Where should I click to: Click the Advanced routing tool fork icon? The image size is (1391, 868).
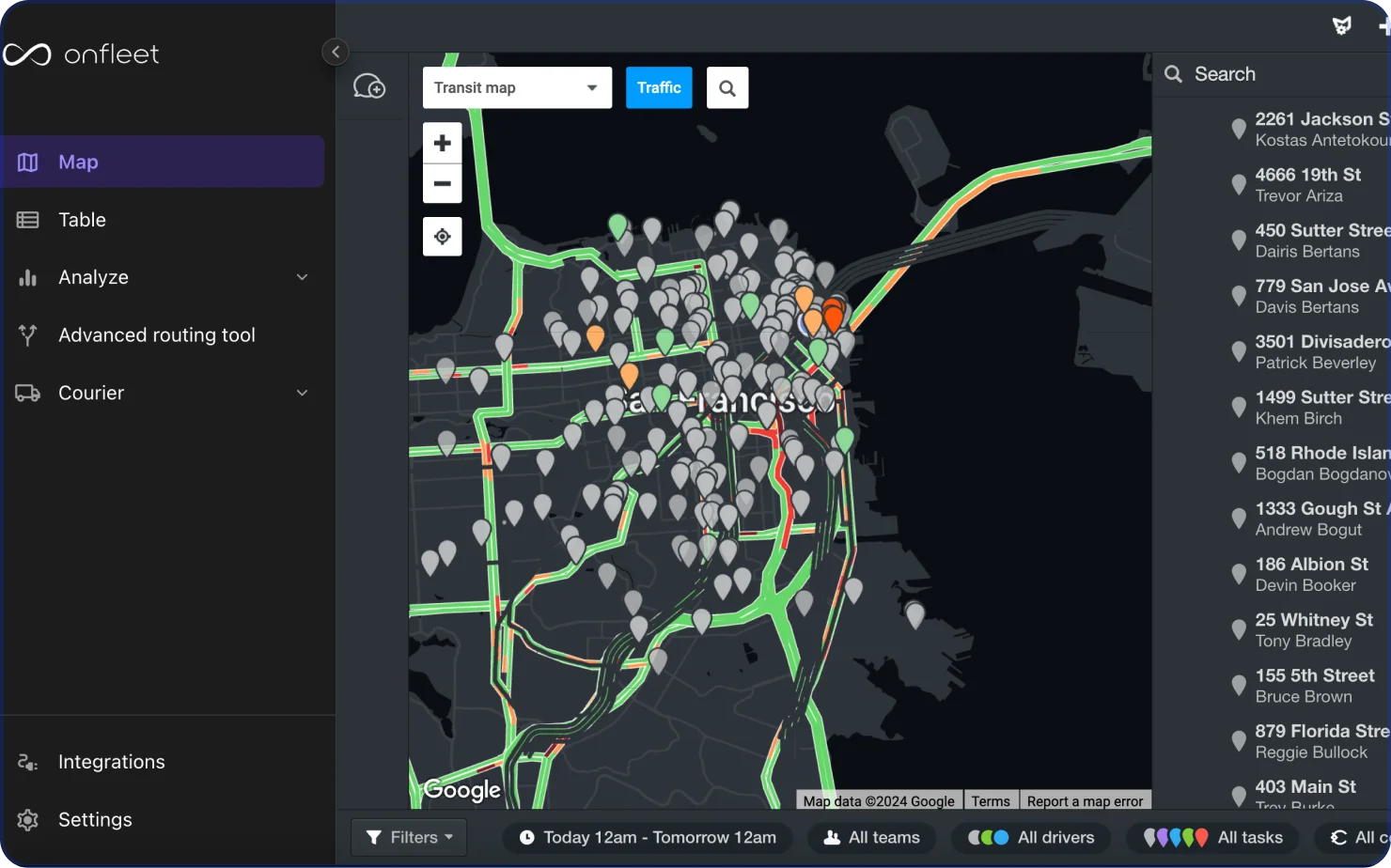(27, 334)
